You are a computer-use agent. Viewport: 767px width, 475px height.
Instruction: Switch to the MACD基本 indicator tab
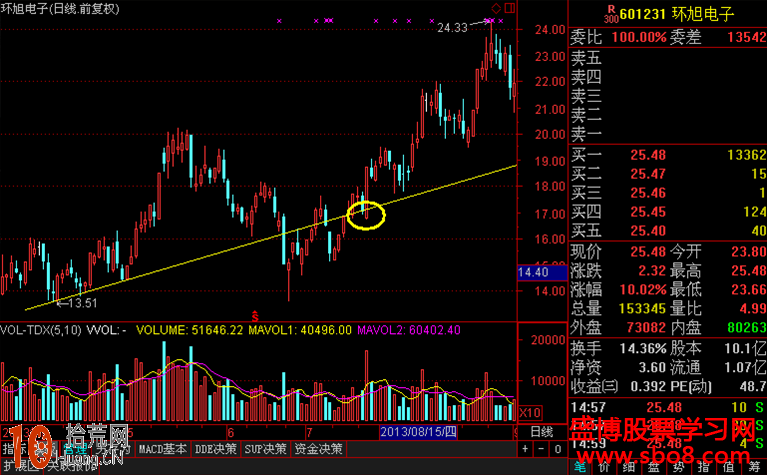(162, 449)
